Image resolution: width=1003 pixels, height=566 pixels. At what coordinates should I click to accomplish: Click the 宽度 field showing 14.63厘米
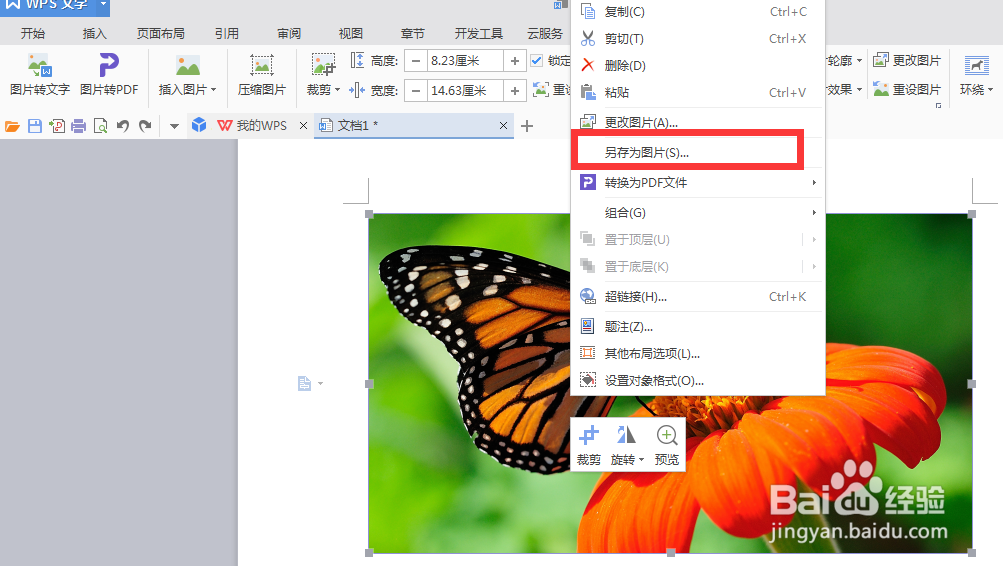(x=465, y=90)
